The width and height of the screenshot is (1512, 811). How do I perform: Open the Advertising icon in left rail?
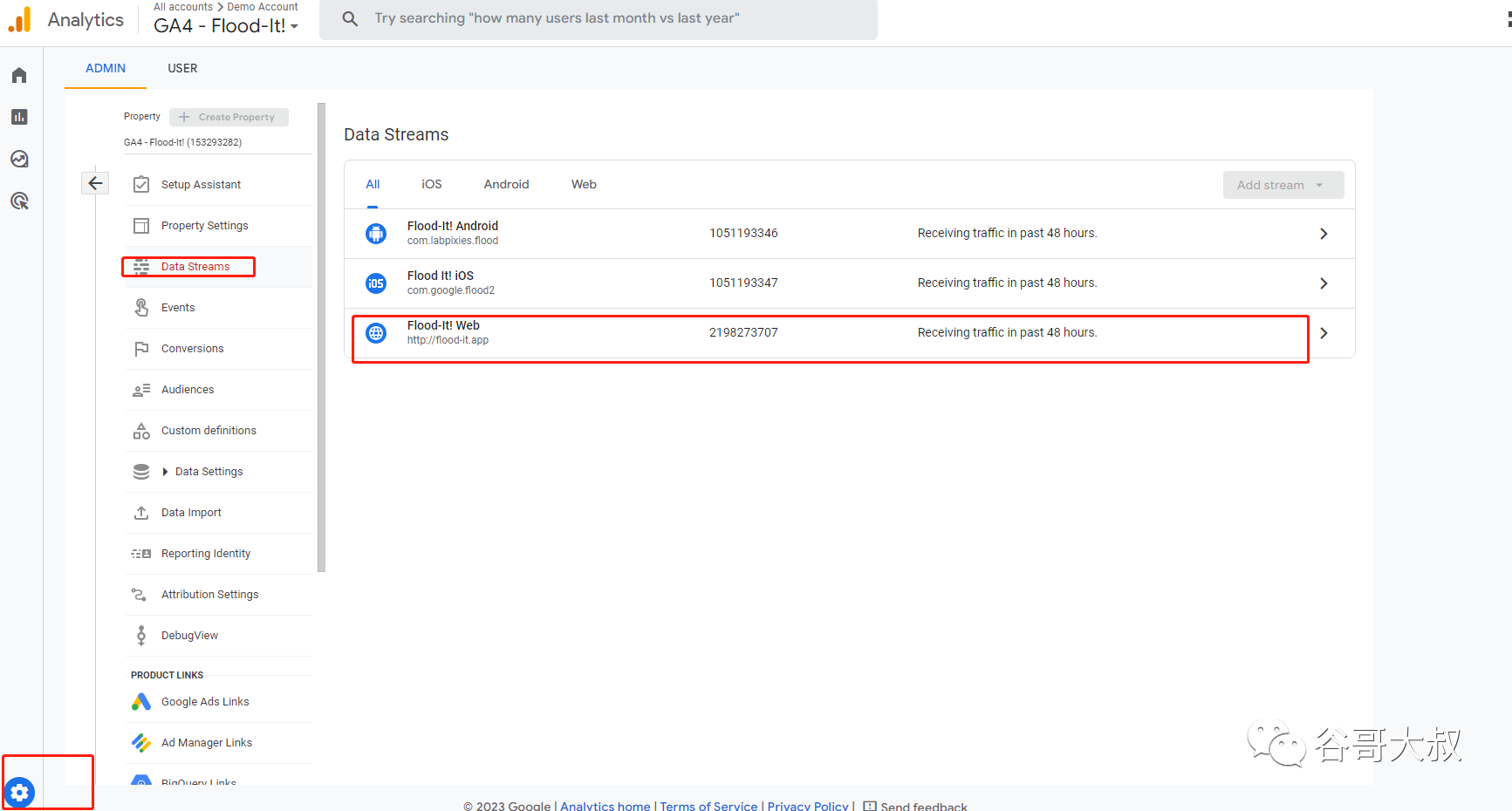19,201
